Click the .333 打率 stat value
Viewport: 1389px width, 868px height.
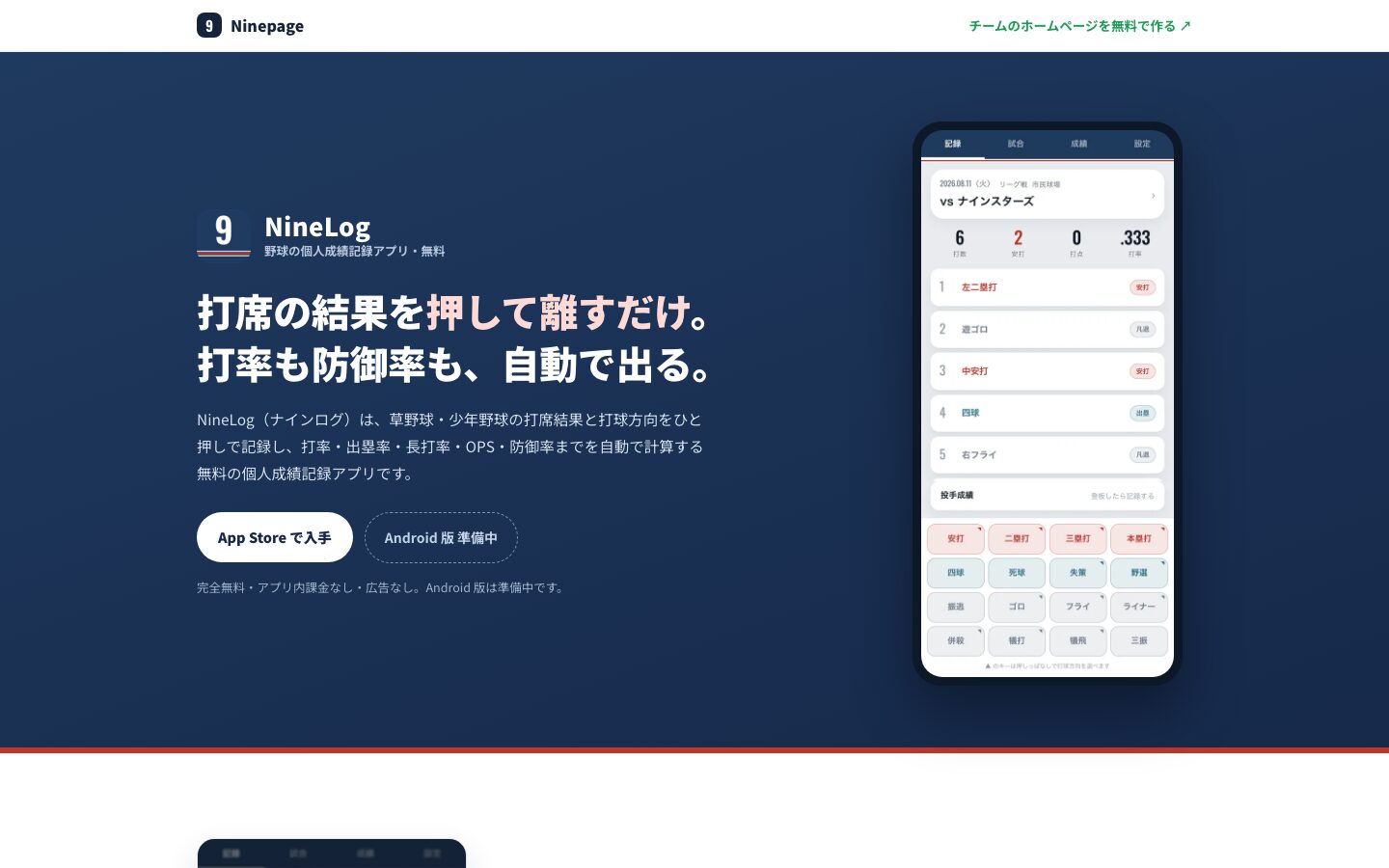pyautogui.click(x=1135, y=238)
